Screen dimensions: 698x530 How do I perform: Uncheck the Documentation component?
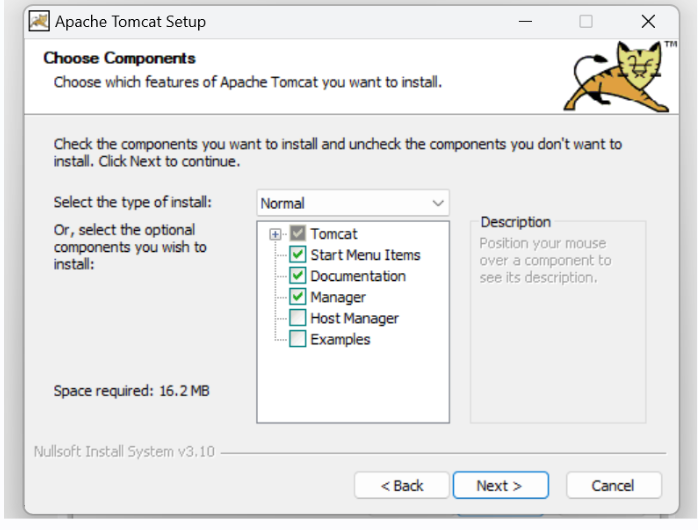[297, 275]
